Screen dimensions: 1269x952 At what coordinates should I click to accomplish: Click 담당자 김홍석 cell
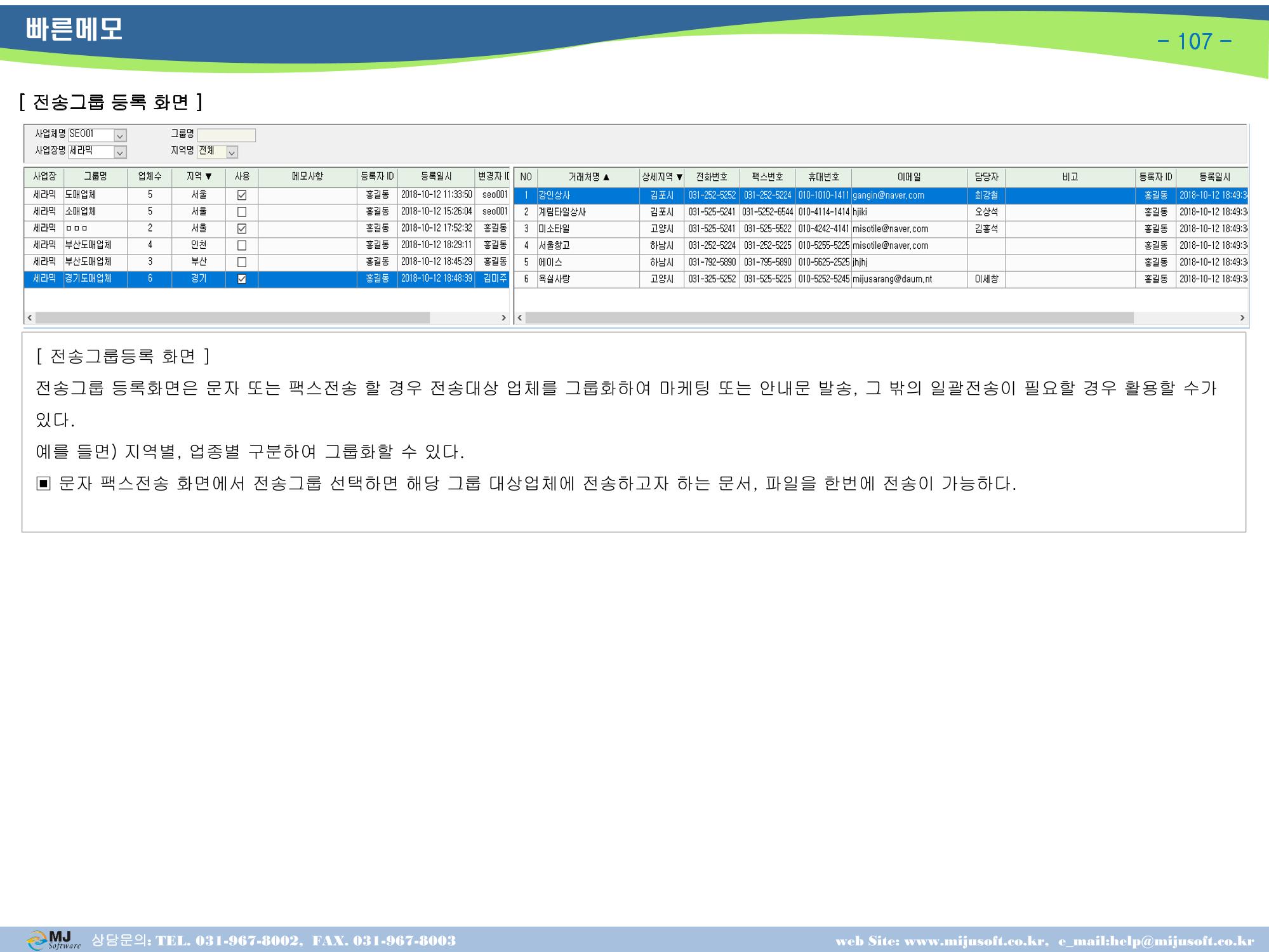click(987, 228)
